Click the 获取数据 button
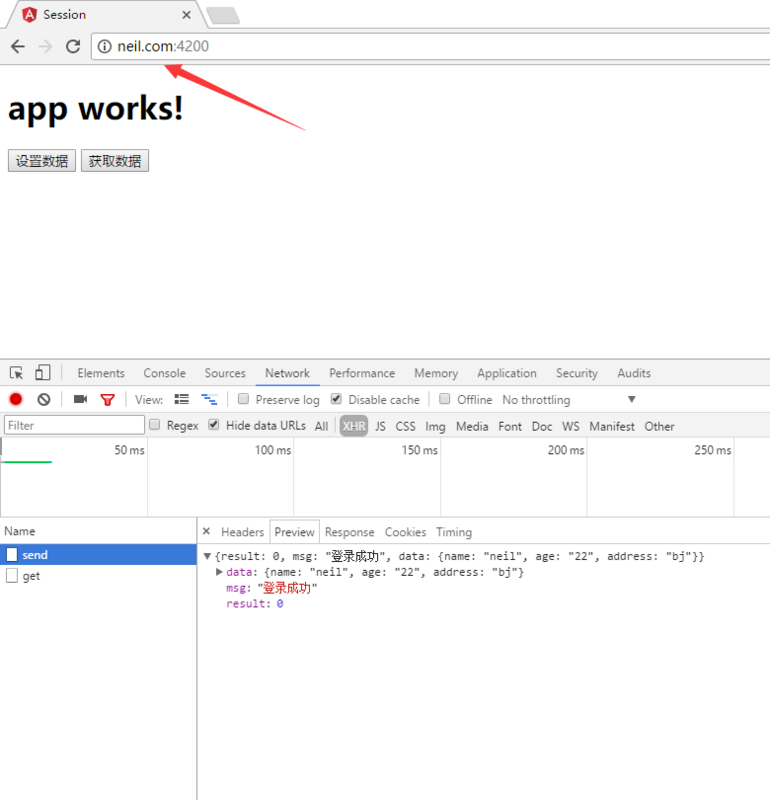The width and height of the screenshot is (770, 800). click(115, 161)
